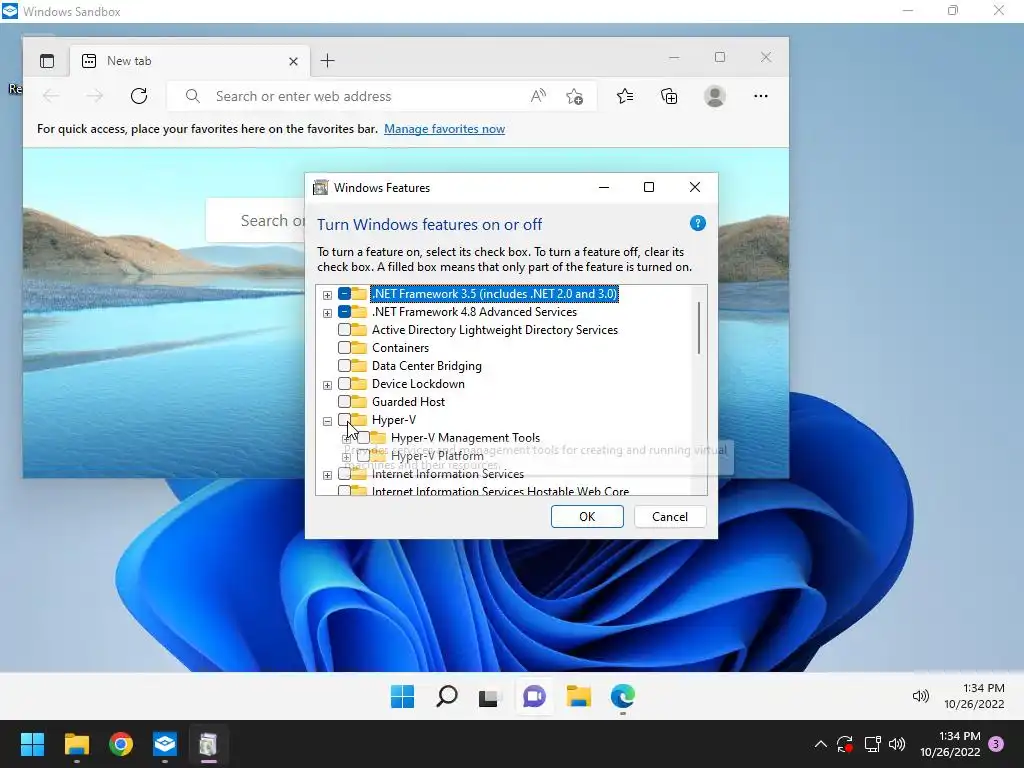Open Edge tab actions menu icon

coord(47,61)
